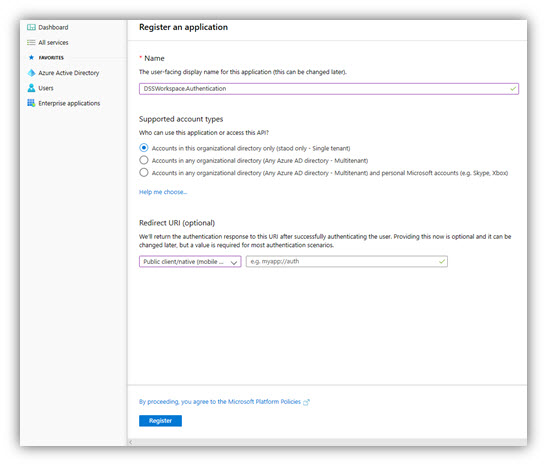This screenshot has height=466, width=547.
Task: Click the Dashboard icon in sidebar
Action: (31, 27)
